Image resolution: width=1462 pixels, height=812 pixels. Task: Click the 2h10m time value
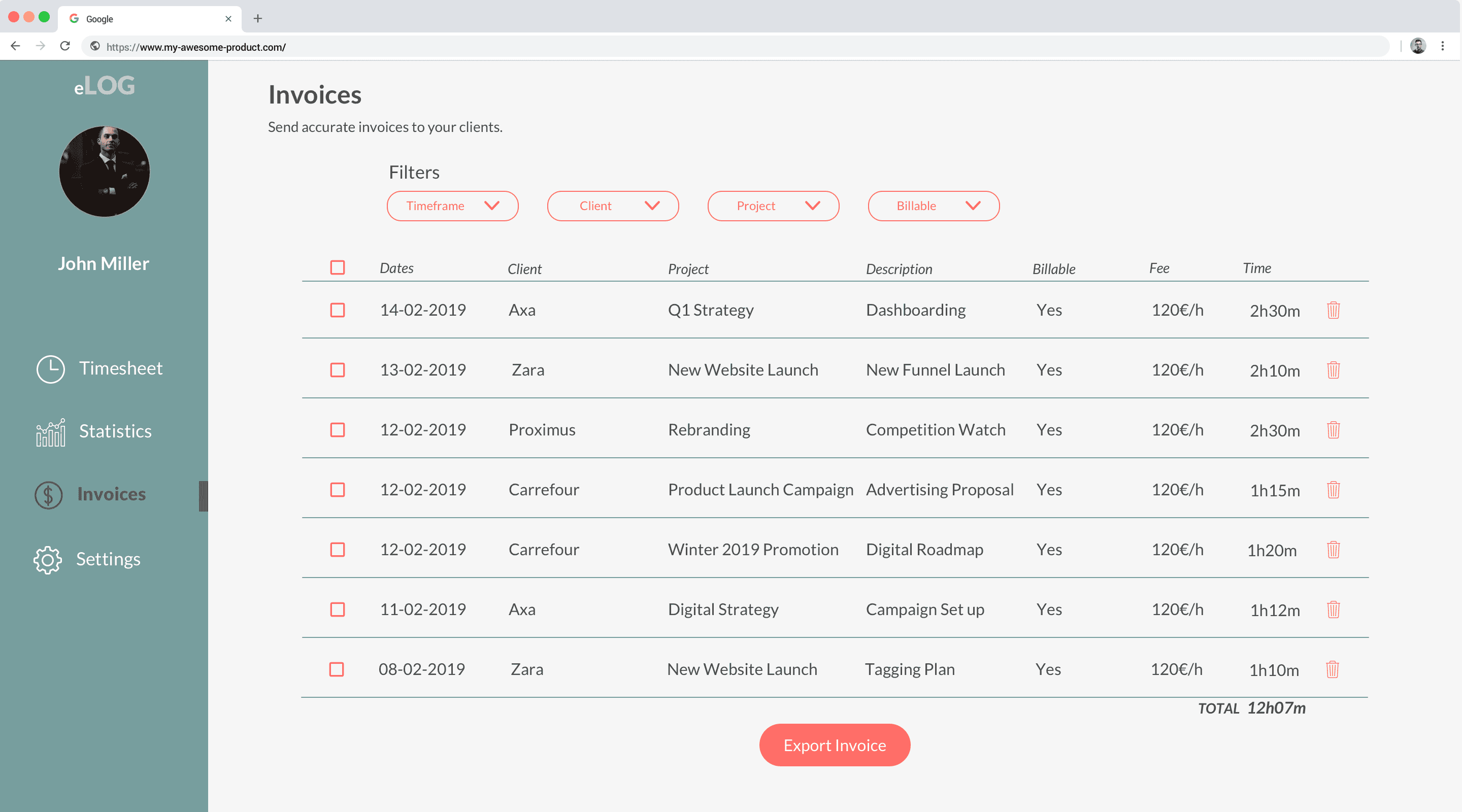pyautogui.click(x=1275, y=370)
